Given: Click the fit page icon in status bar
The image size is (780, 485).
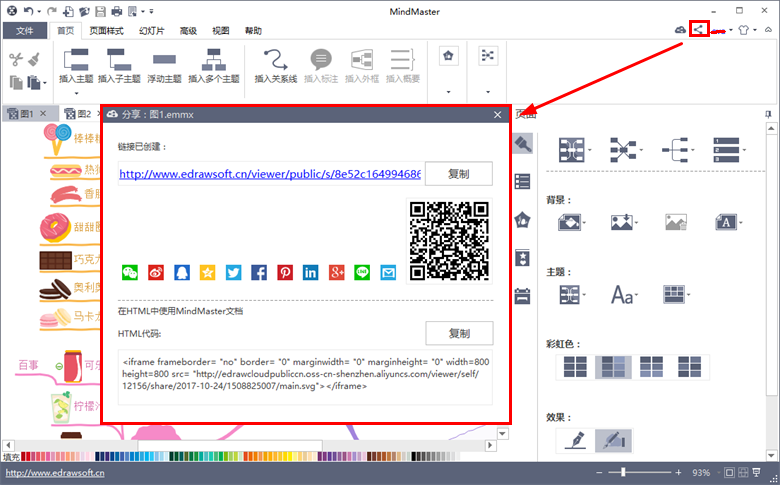Looking at the screenshot, I should point(729,472).
